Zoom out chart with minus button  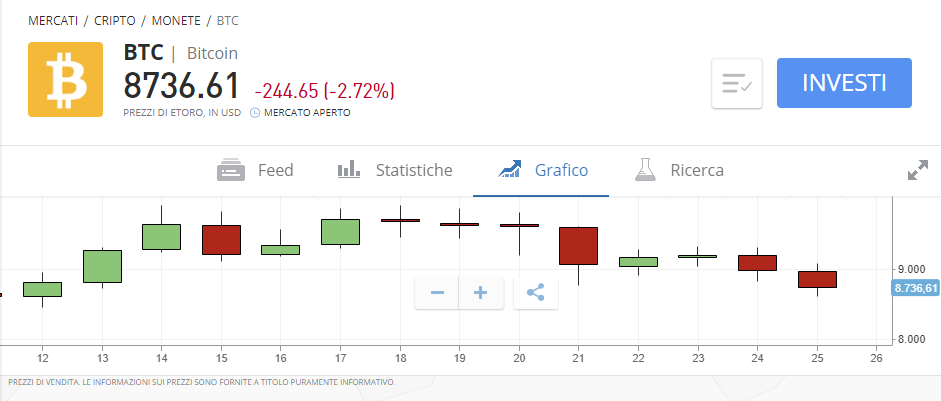pyautogui.click(x=437, y=293)
